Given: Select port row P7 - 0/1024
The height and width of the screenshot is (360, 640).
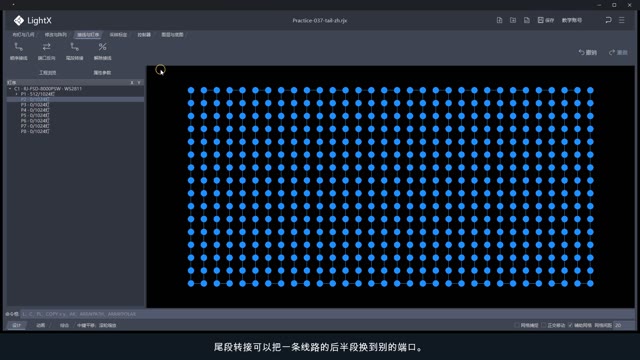Looking at the screenshot, I should [76, 126].
